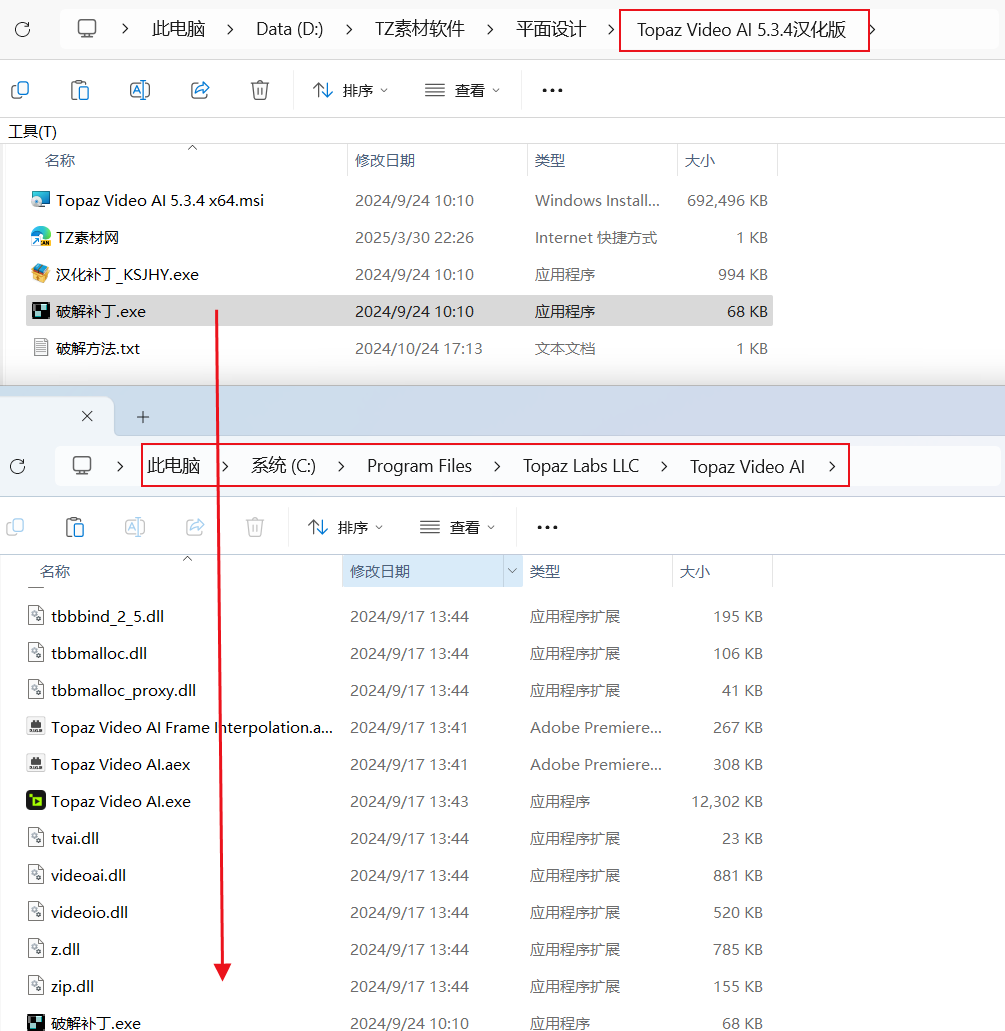The image size is (1005, 1031).
Task: Select the 破解补丁.exe row in the upper window
Action: click(x=399, y=311)
